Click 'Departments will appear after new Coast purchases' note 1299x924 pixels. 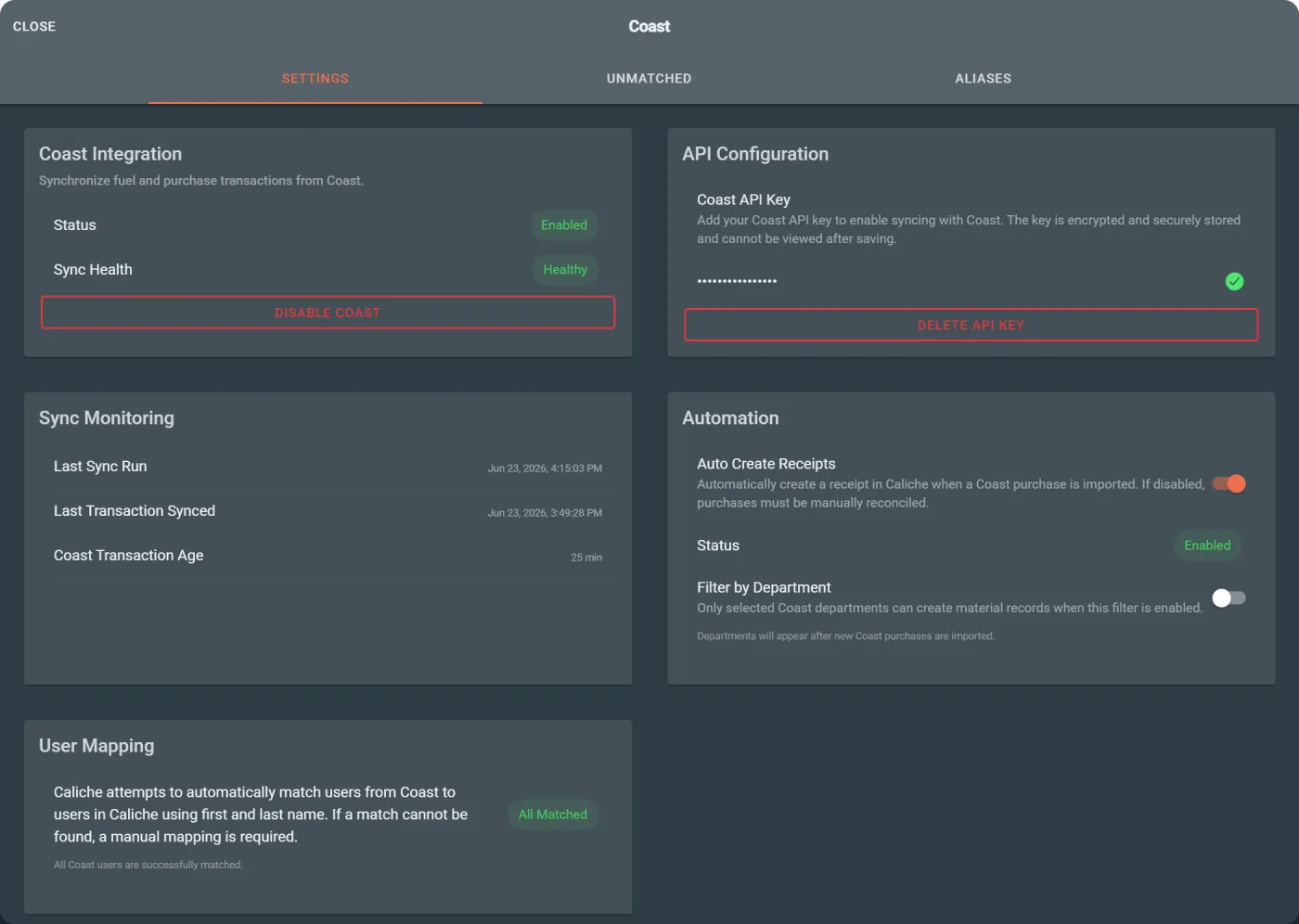[x=845, y=636]
